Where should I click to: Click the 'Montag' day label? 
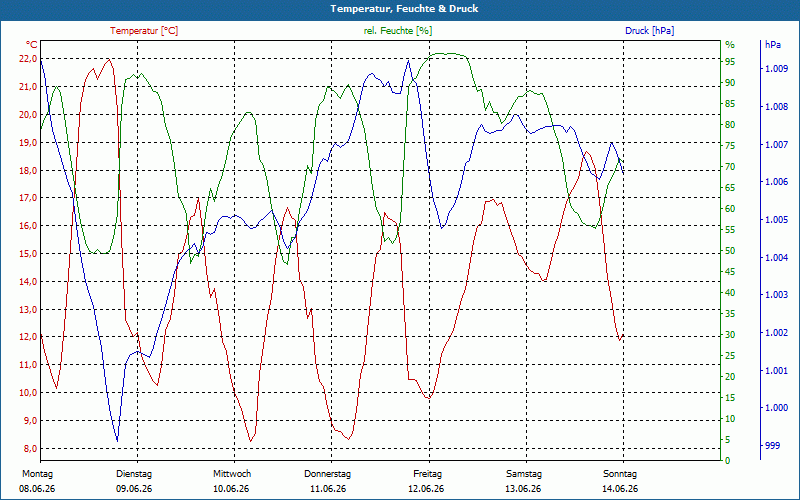pos(37,474)
